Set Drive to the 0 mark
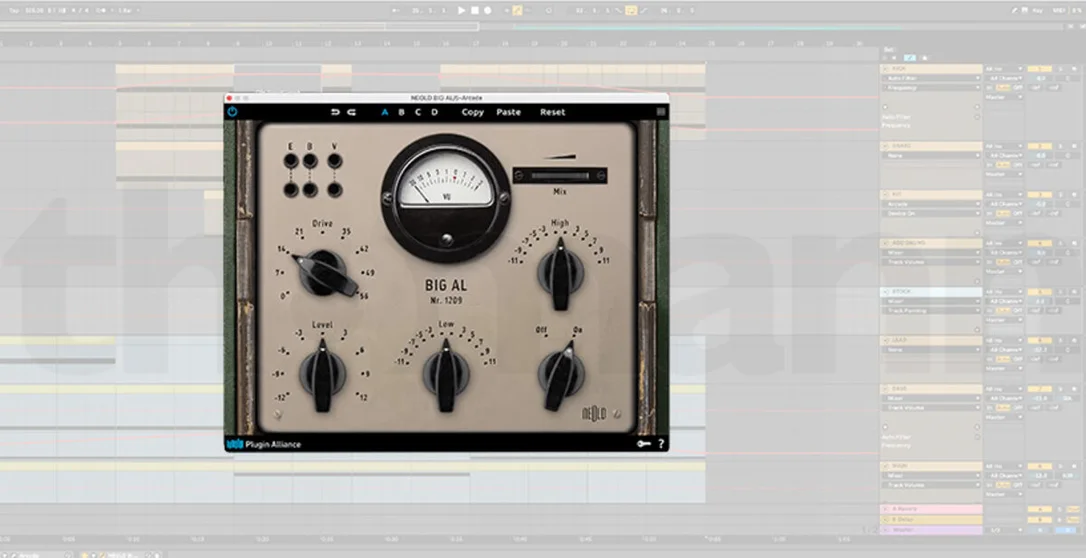Viewport: 1086px width, 558px height. [283, 296]
